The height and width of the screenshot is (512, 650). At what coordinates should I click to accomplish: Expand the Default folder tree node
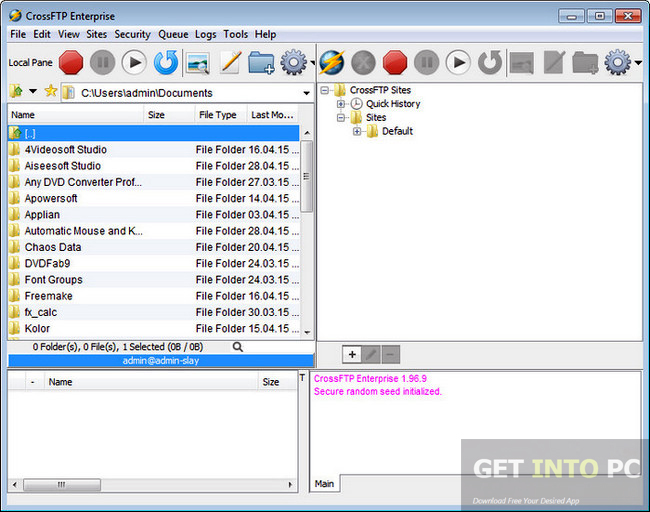tap(357, 131)
